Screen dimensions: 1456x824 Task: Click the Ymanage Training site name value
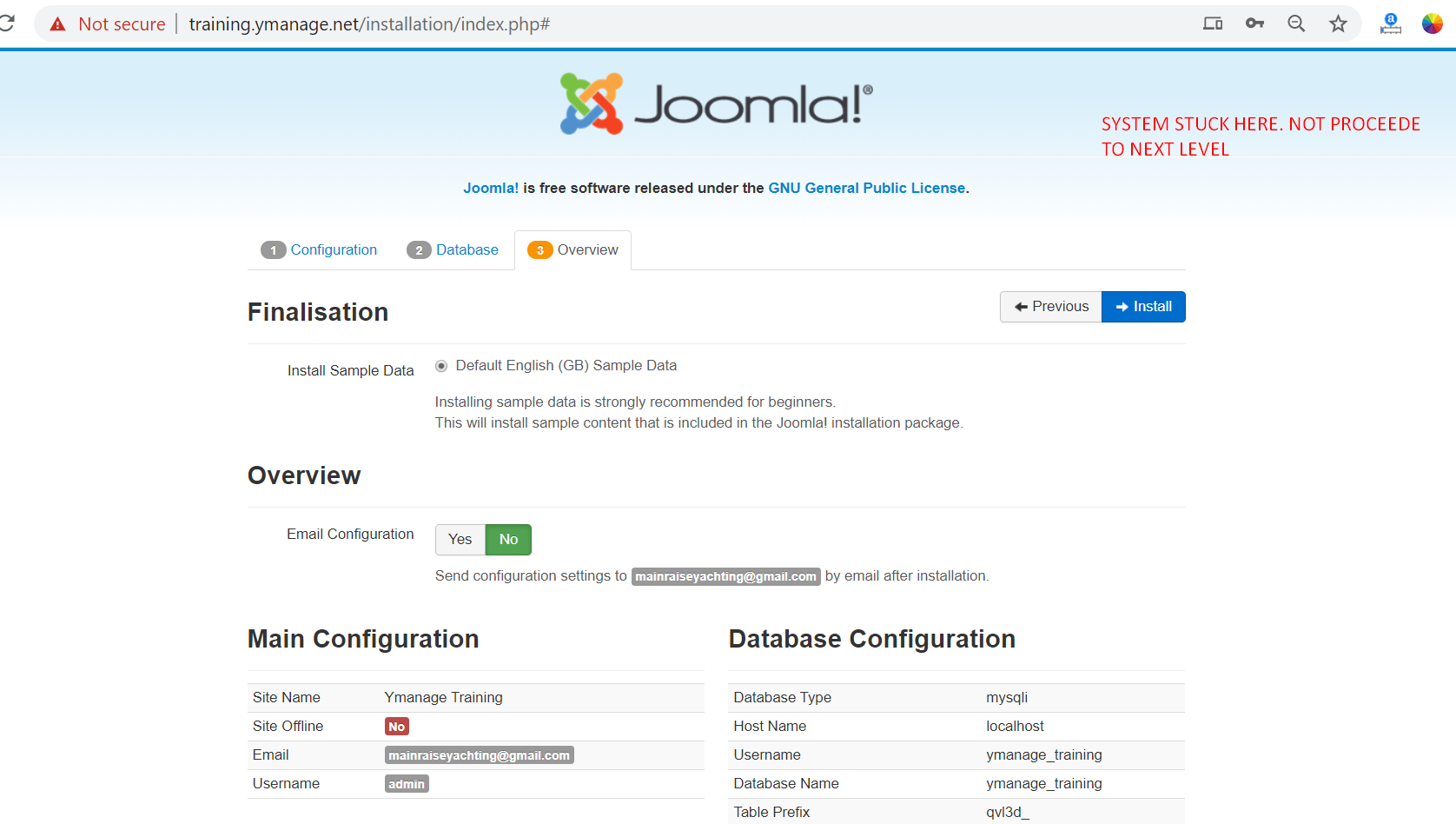pyautogui.click(x=444, y=697)
